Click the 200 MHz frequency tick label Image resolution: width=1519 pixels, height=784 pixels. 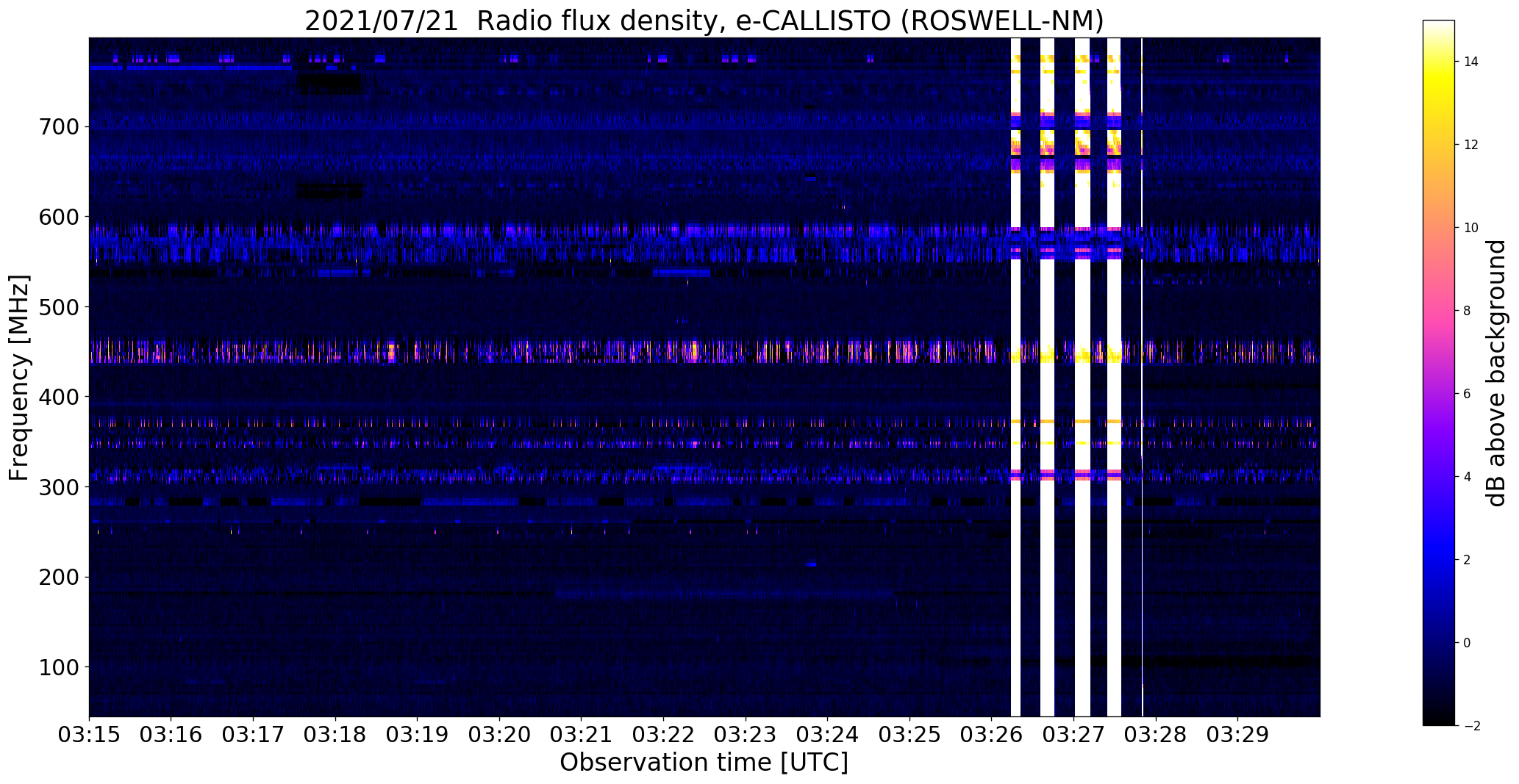click(x=57, y=578)
